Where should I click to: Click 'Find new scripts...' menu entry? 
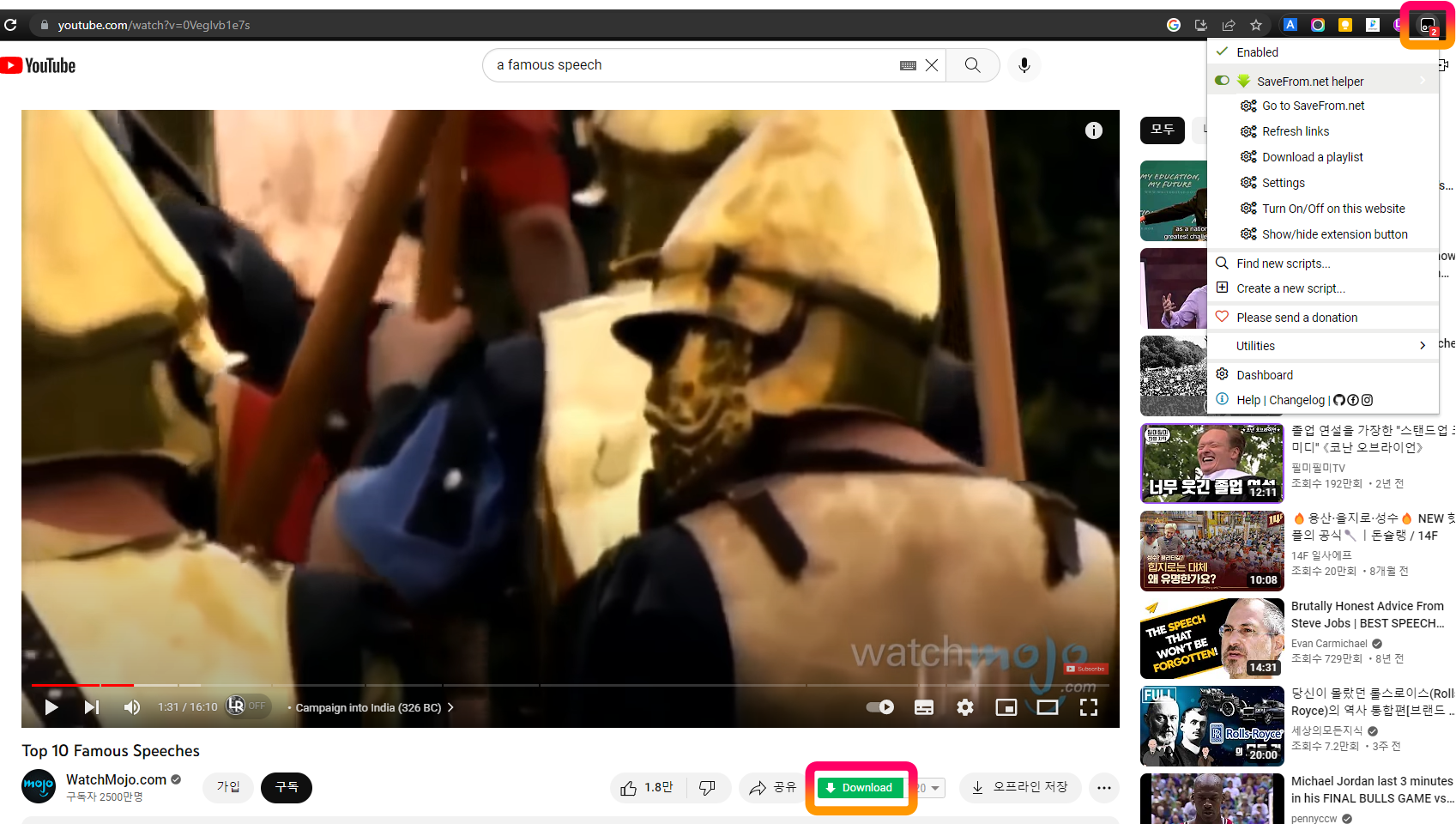pos(1322,264)
